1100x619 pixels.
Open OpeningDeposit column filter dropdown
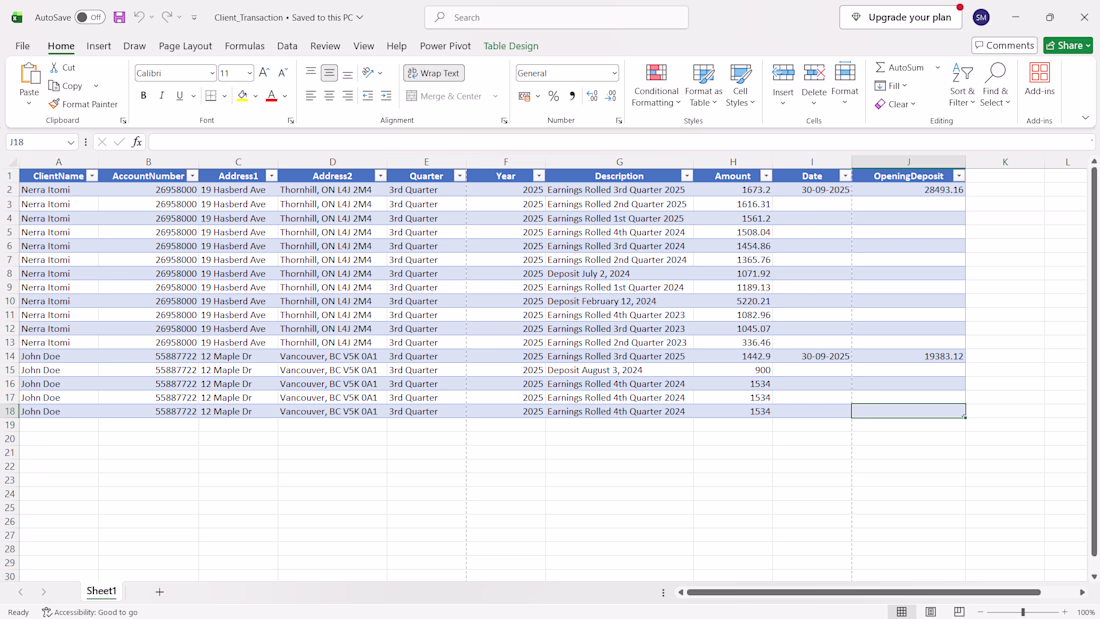coord(958,176)
